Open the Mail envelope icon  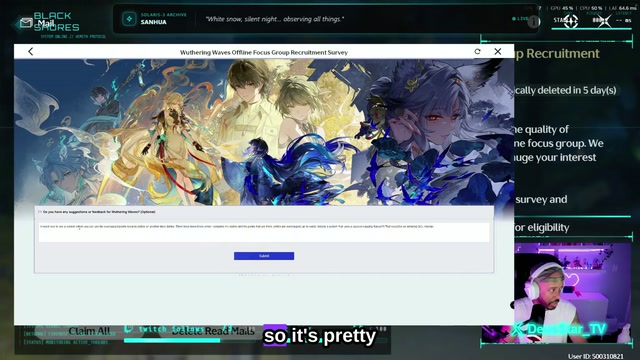tap(26, 23)
